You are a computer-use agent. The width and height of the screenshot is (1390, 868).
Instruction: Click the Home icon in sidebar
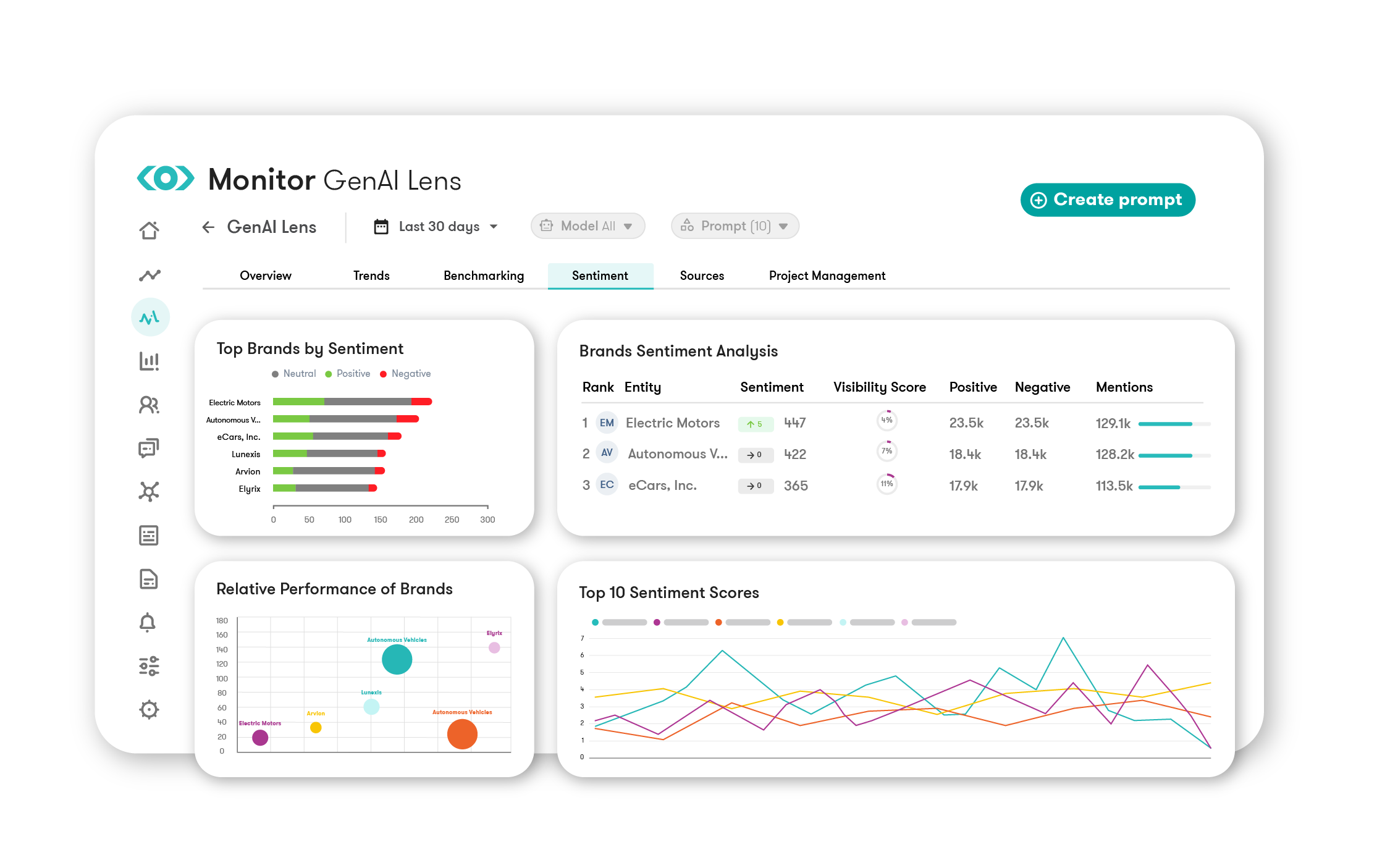pyautogui.click(x=149, y=230)
